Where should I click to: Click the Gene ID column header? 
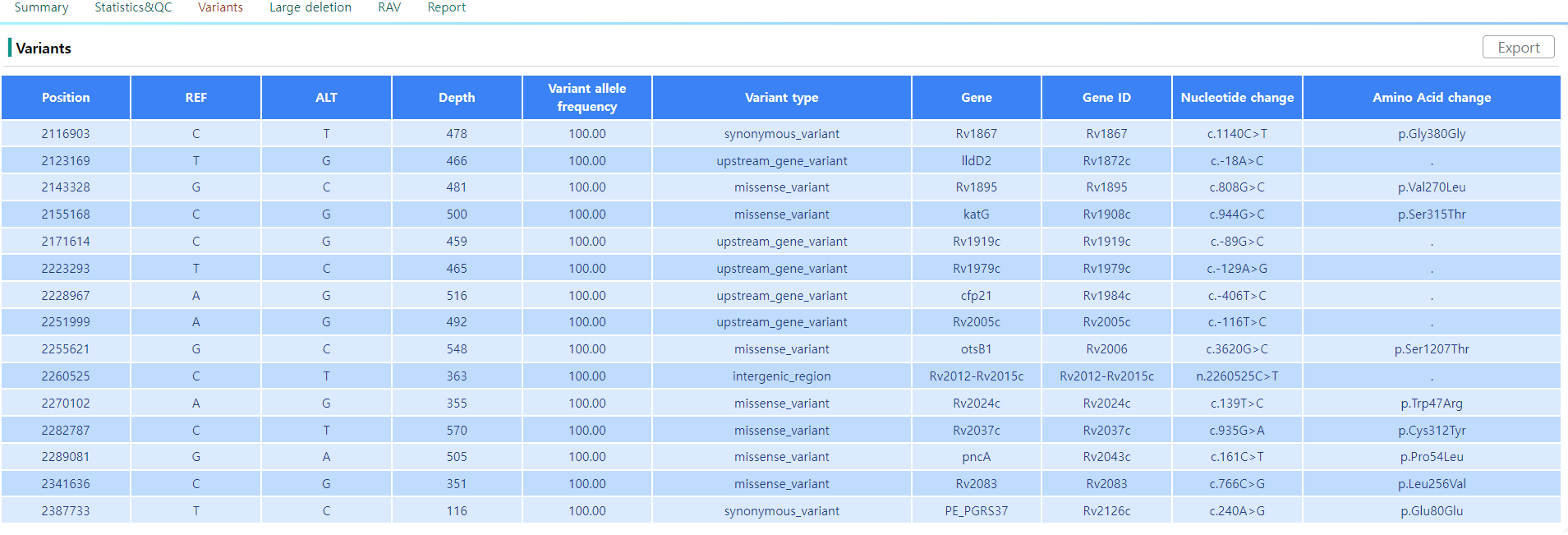pyautogui.click(x=1106, y=97)
